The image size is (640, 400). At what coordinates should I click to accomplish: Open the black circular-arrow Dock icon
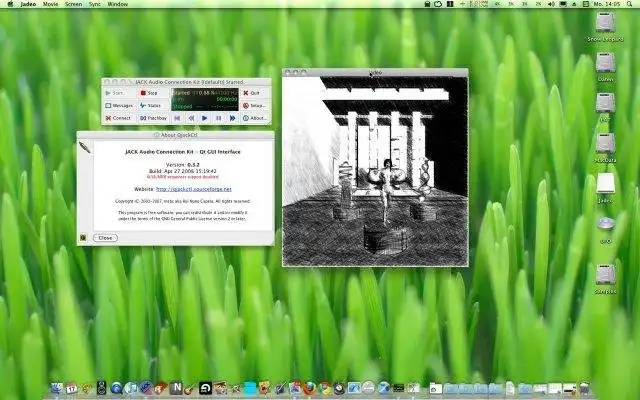coord(205,388)
